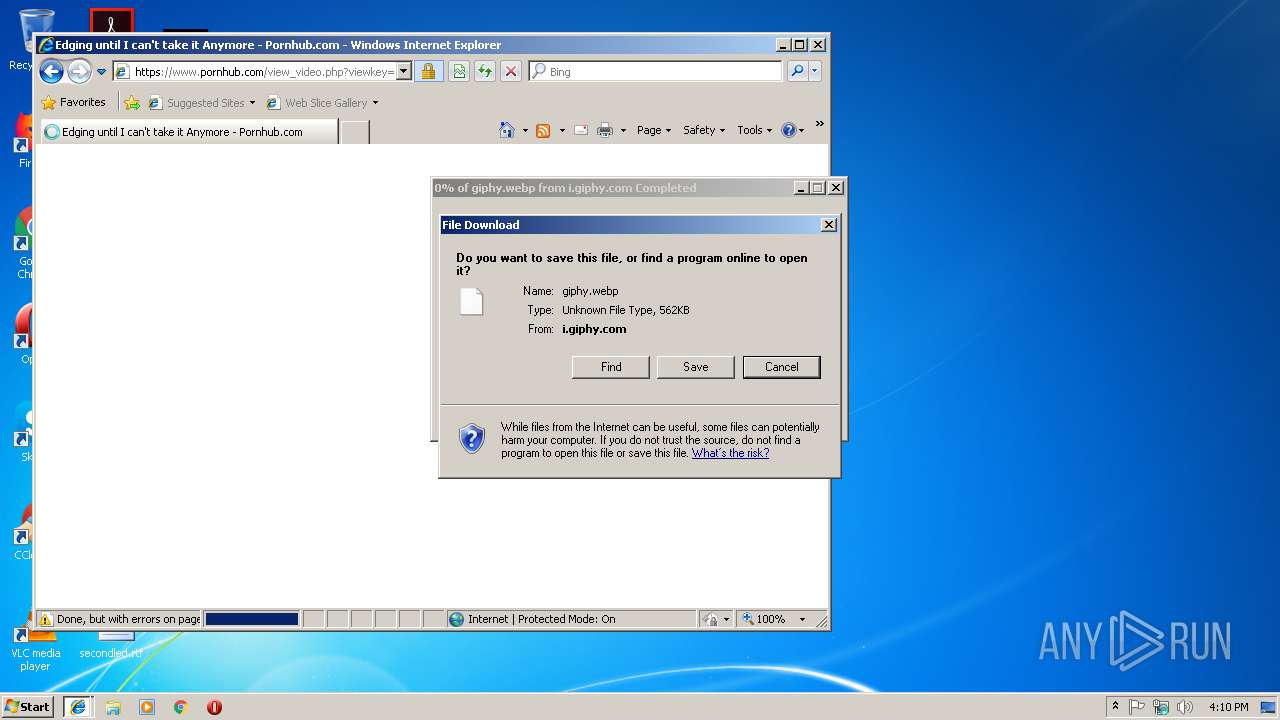The image size is (1280, 720).
Task: Launch Chrome from the taskbar
Action: click(x=181, y=707)
